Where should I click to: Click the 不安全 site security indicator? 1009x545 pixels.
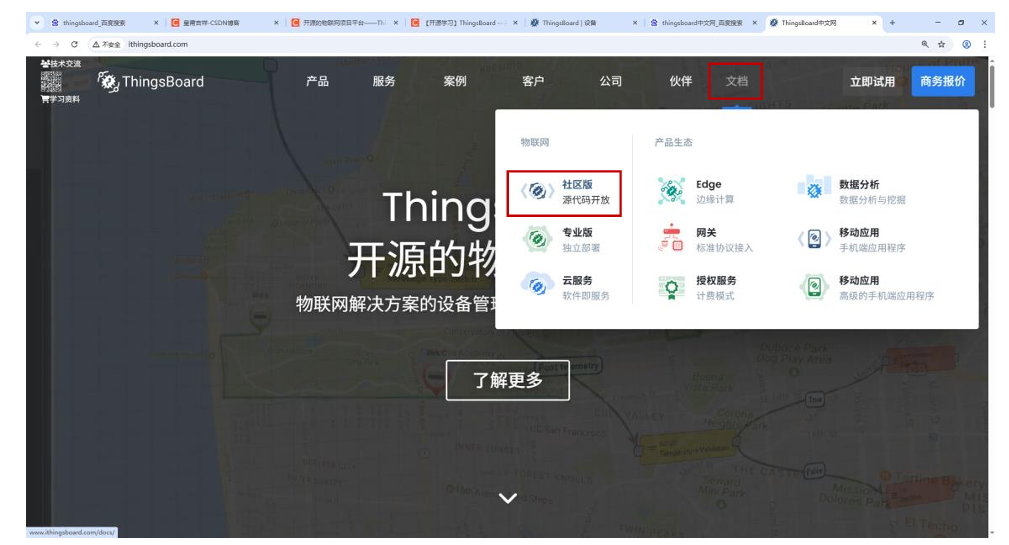[x=106, y=44]
